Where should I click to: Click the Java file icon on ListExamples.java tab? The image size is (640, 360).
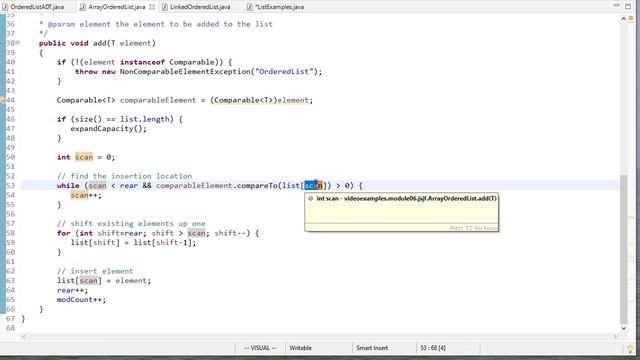(250, 7)
